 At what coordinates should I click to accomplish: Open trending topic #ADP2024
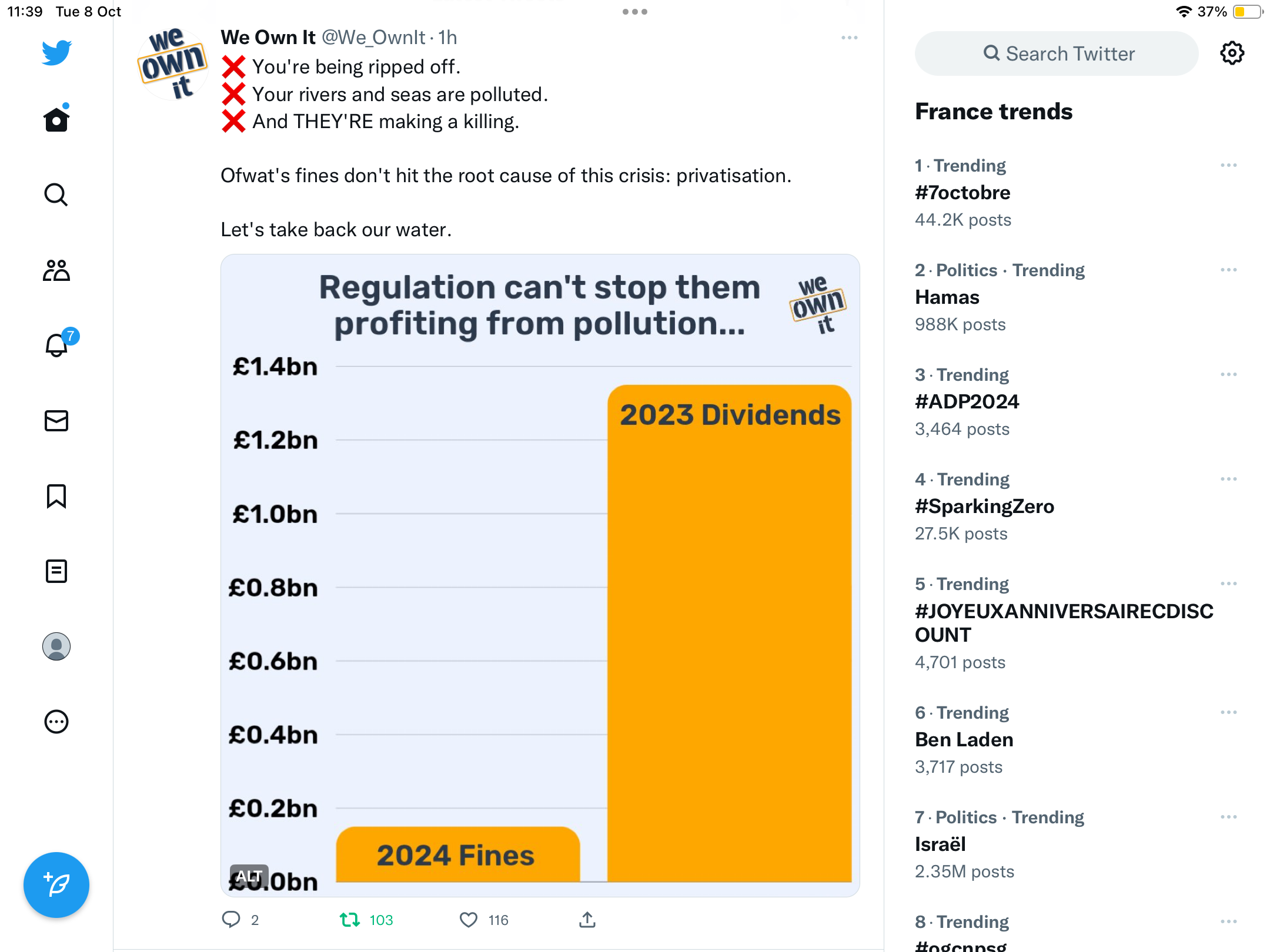pos(967,402)
